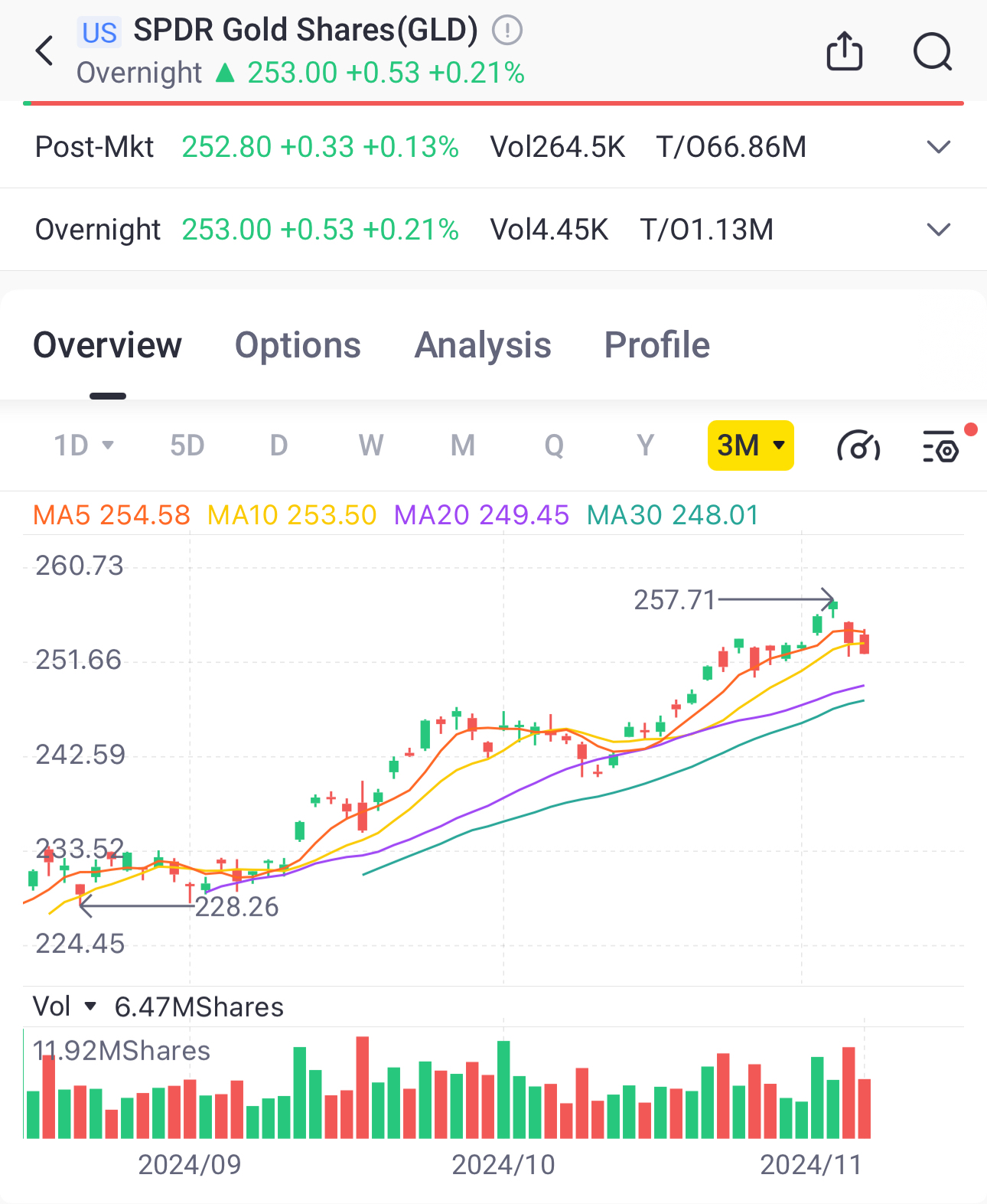This screenshot has width=987, height=1204.
Task: Switch to the Overview tab
Action: point(108,345)
